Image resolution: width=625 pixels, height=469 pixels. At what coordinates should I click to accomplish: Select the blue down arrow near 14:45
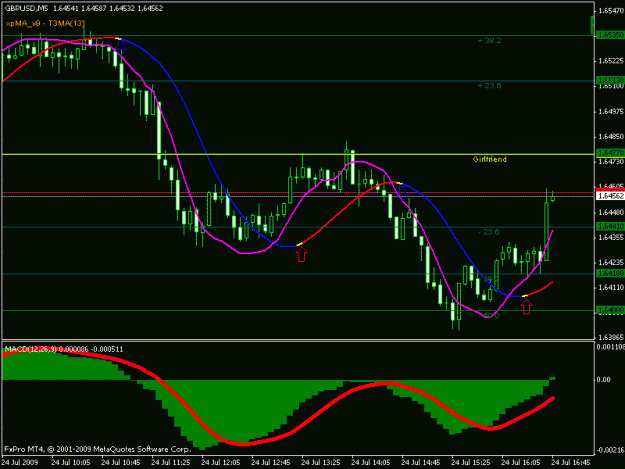pos(403,192)
